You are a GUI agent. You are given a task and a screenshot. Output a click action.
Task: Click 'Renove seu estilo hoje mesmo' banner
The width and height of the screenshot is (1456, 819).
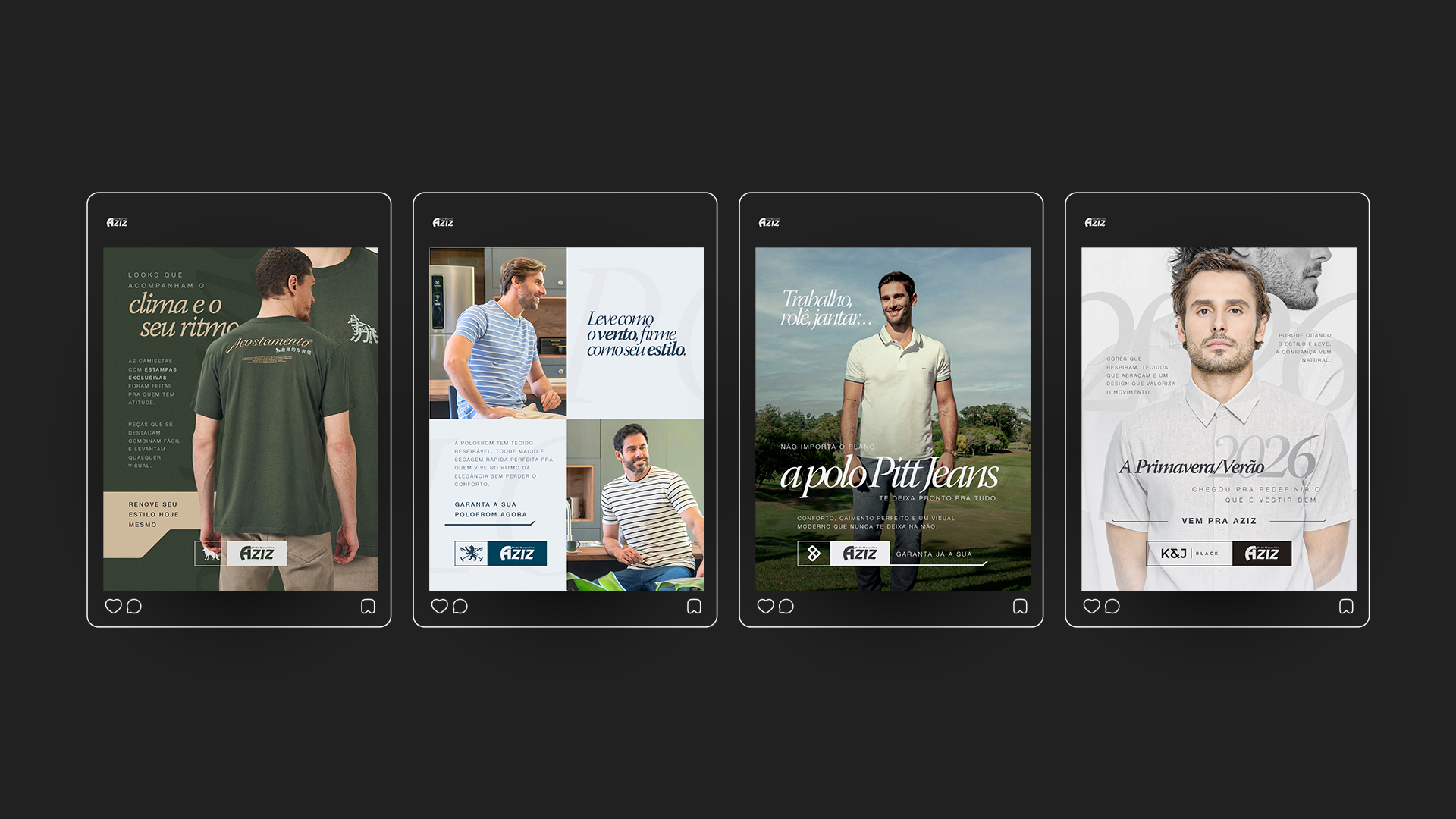pyautogui.click(x=153, y=514)
